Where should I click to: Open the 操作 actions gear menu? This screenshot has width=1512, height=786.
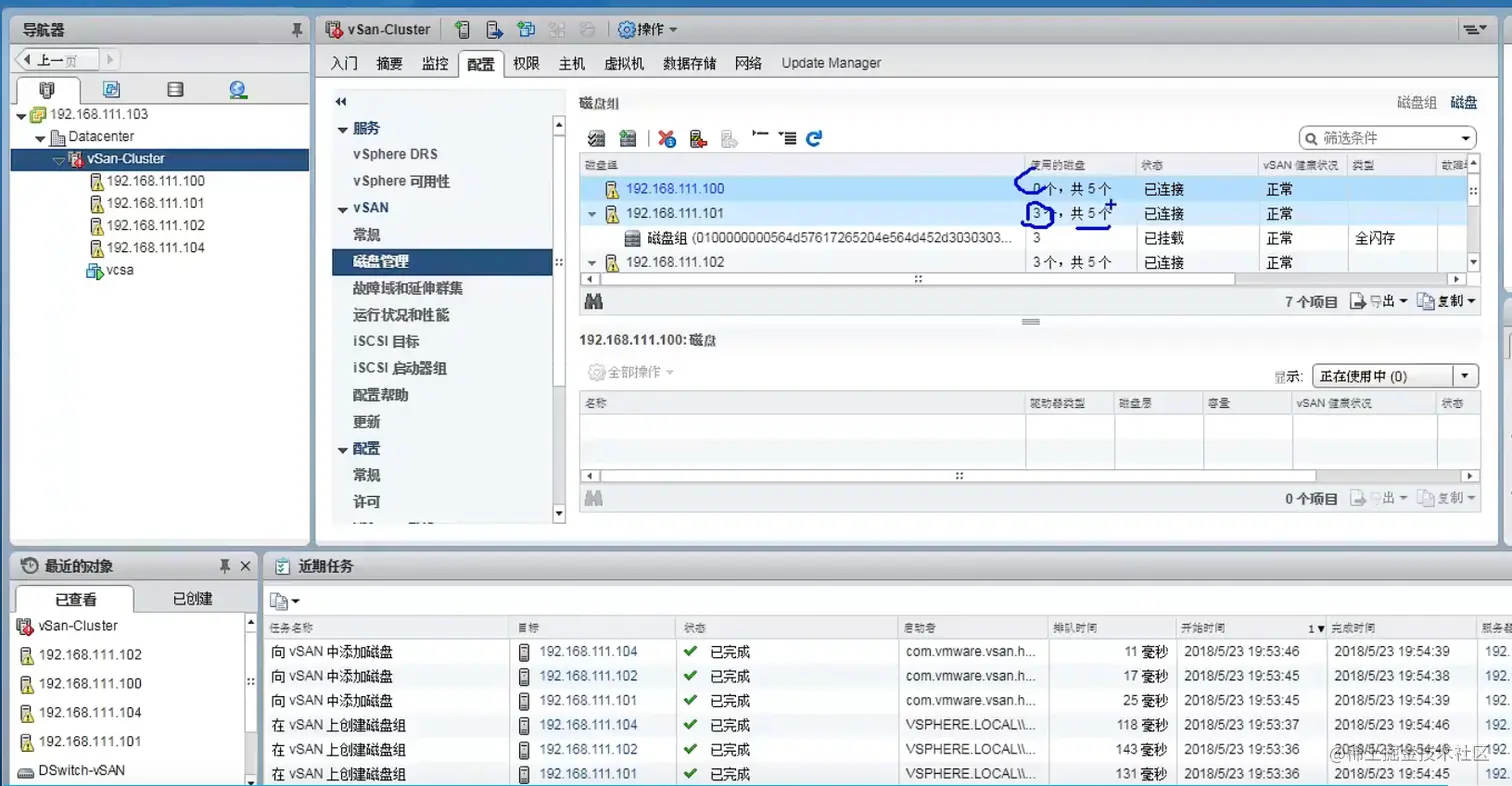tap(648, 29)
